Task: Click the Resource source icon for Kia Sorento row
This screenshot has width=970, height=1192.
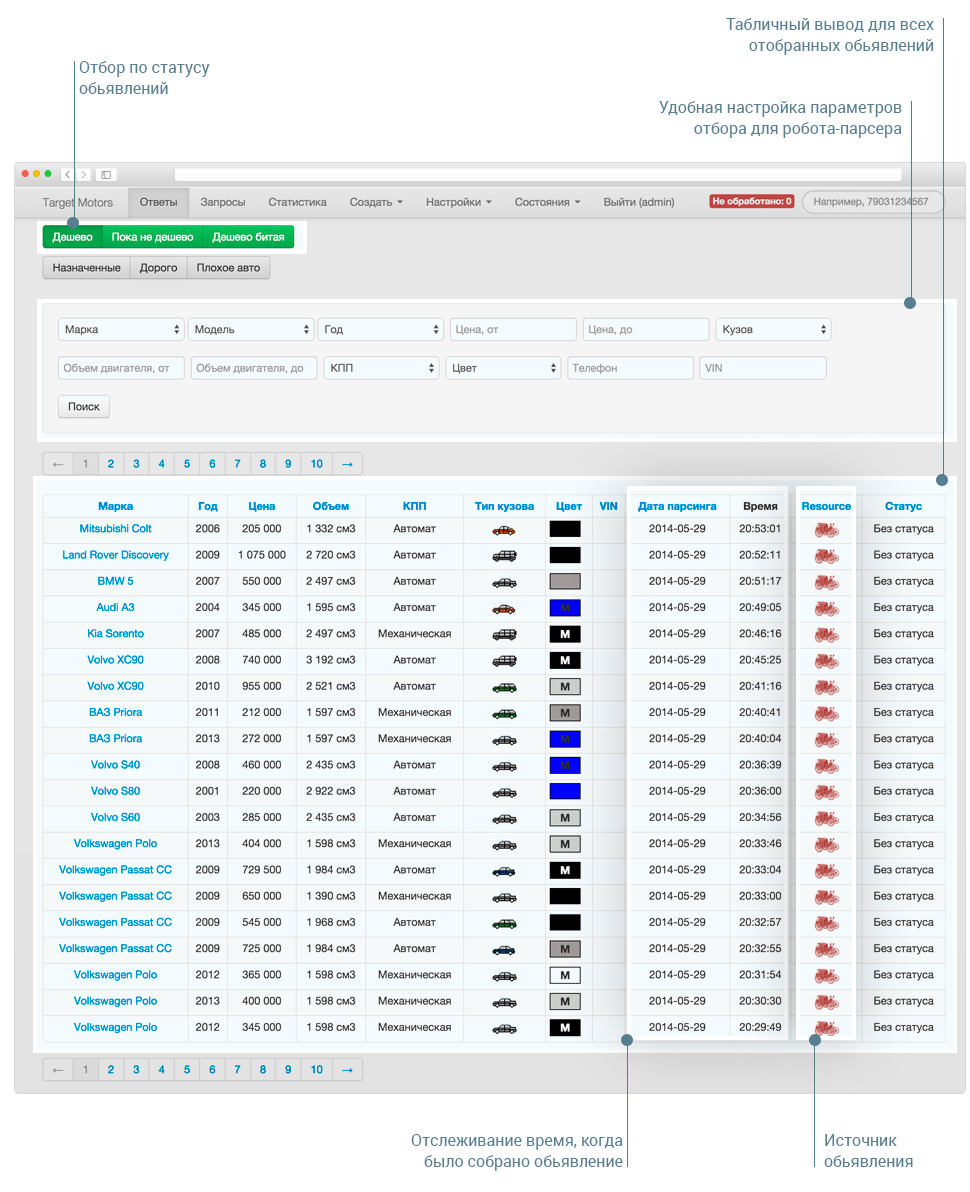Action: [x=826, y=635]
